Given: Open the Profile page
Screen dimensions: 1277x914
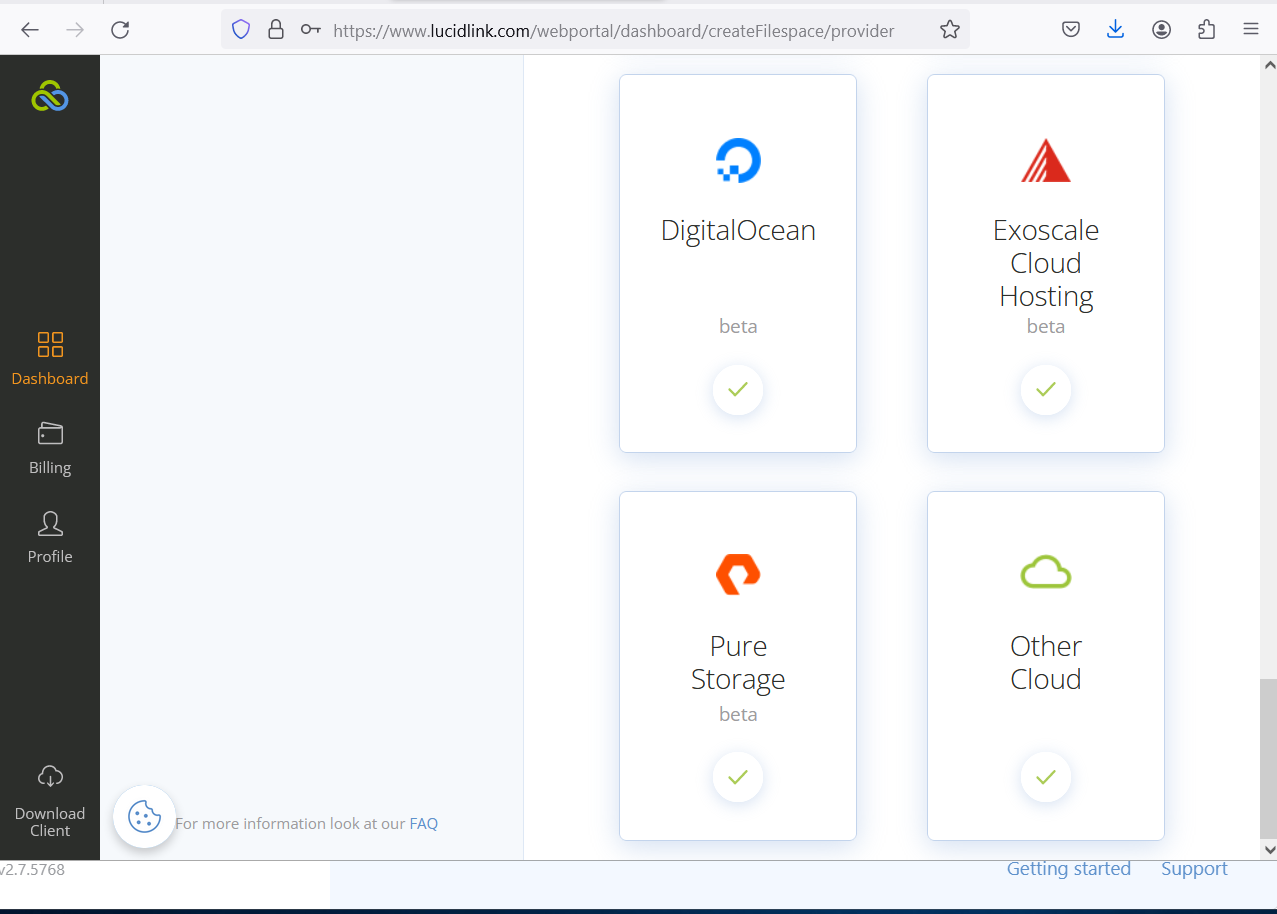Looking at the screenshot, I should coord(50,537).
